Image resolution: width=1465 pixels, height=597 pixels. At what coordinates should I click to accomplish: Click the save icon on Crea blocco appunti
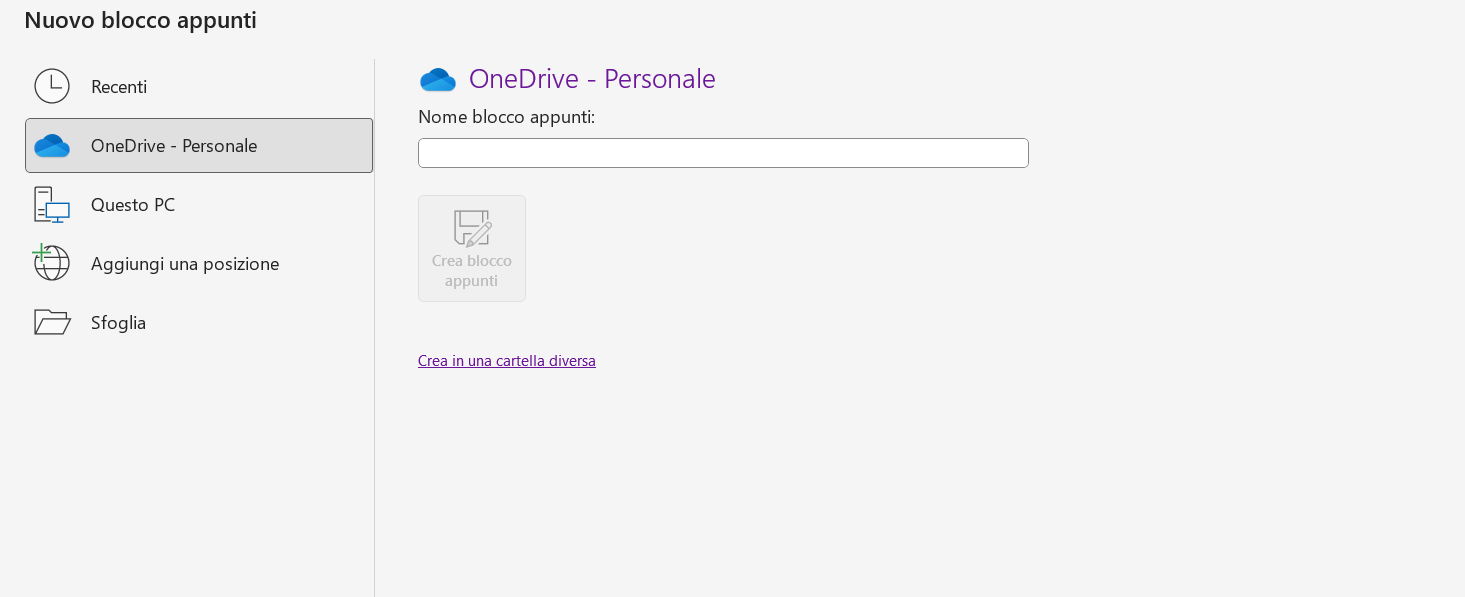[472, 228]
